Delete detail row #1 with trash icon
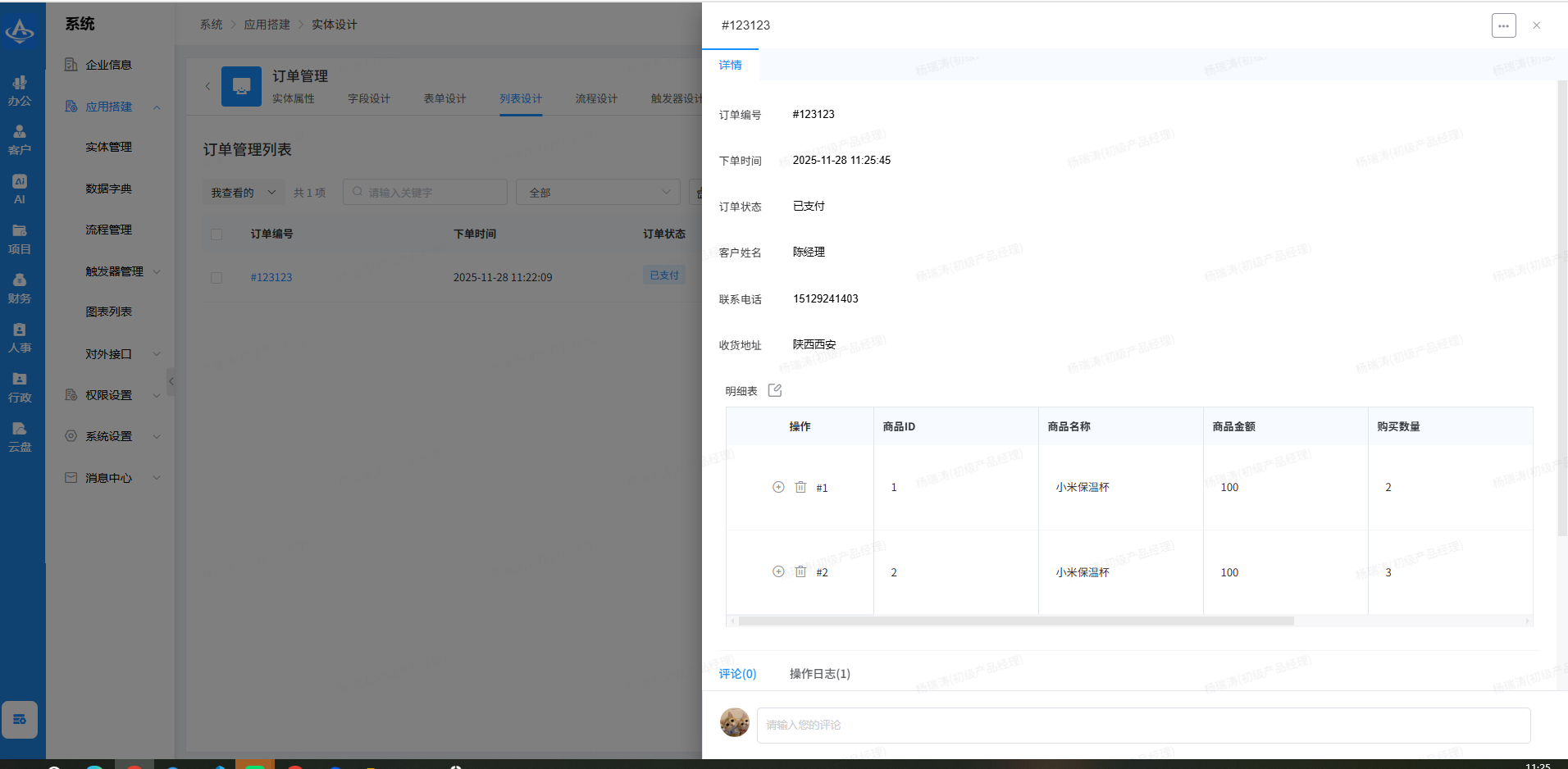This screenshot has width=1568, height=769. pyautogui.click(x=800, y=487)
